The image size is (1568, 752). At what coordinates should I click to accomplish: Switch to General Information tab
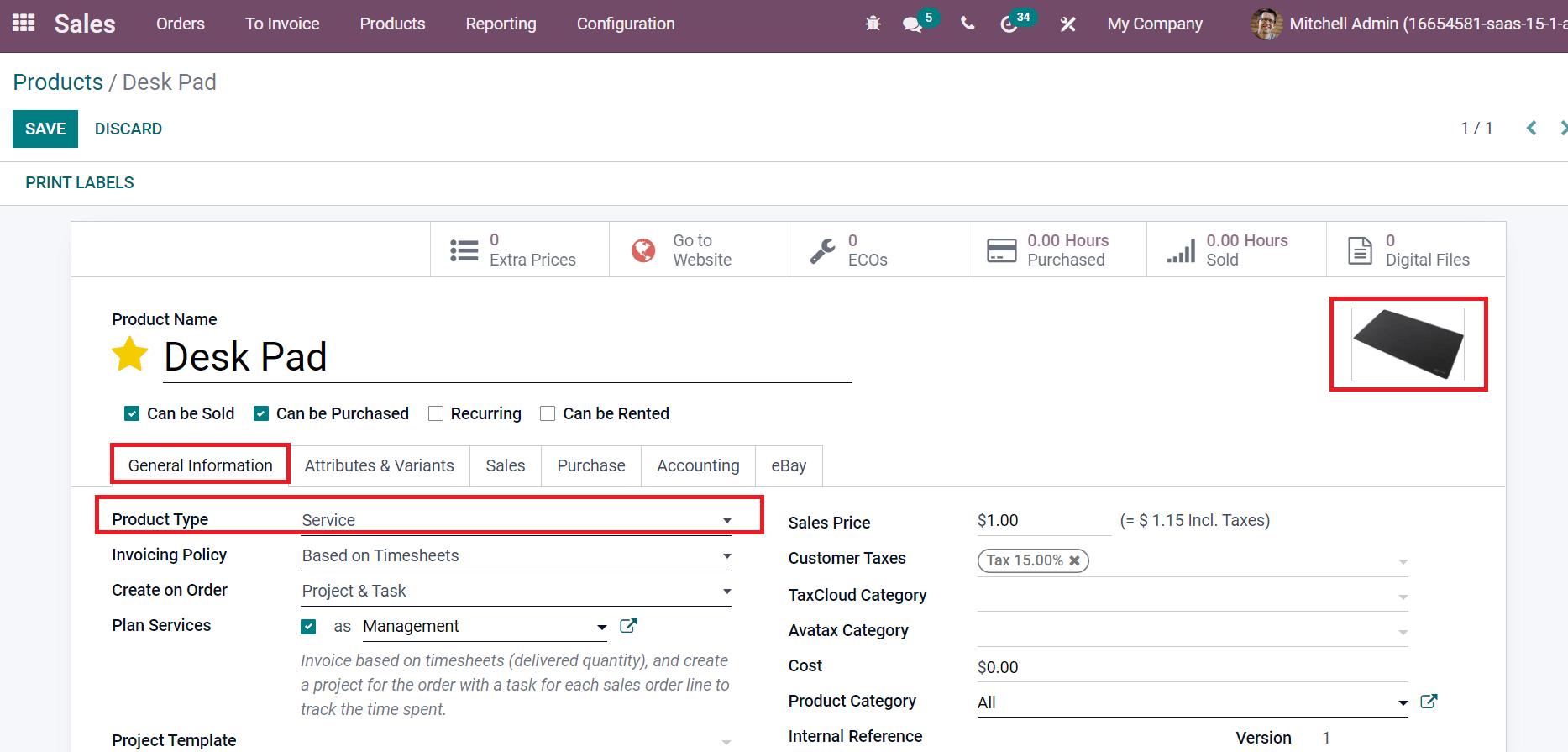click(201, 465)
